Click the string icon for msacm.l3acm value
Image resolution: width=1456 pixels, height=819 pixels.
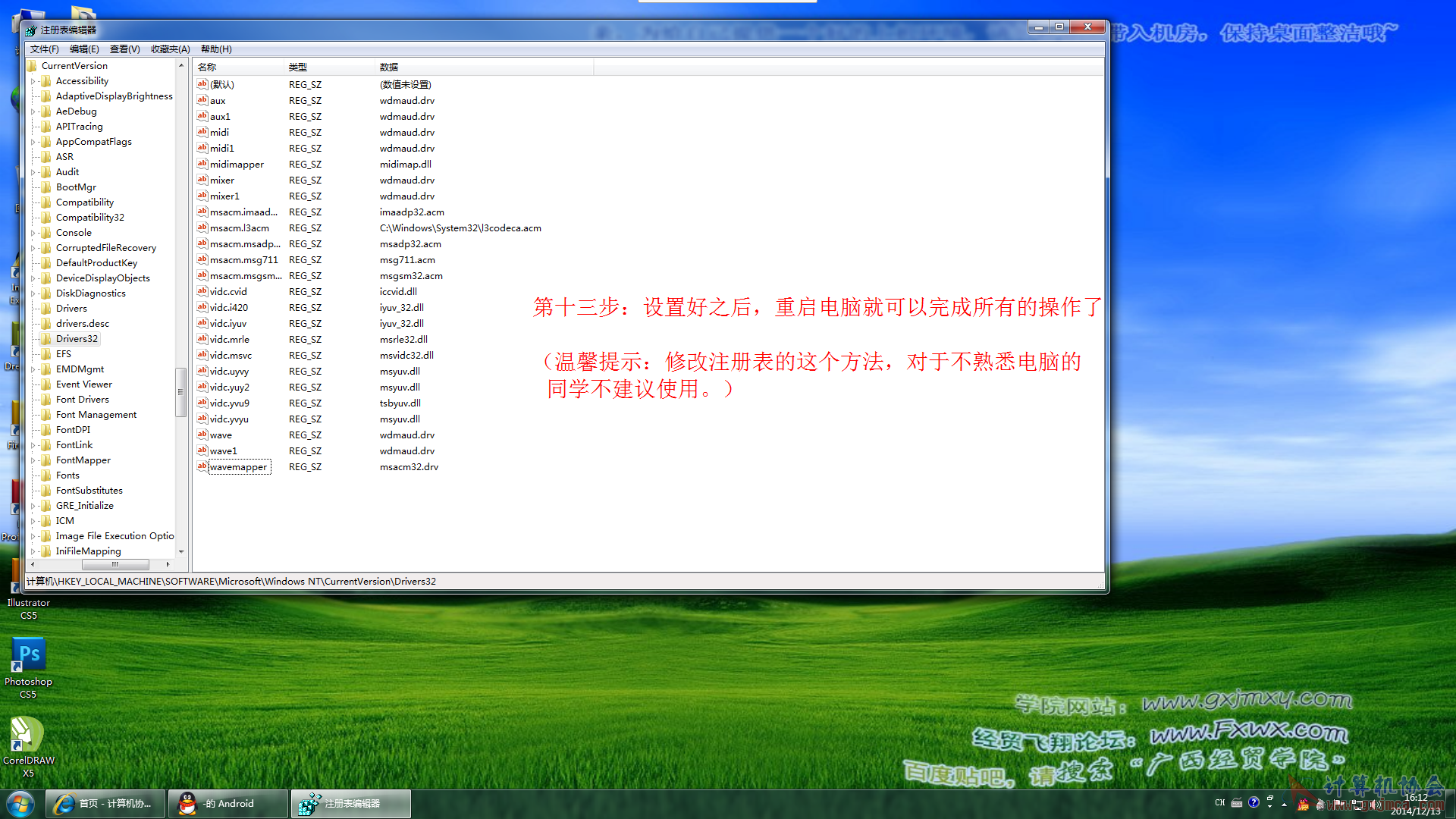pos(202,227)
